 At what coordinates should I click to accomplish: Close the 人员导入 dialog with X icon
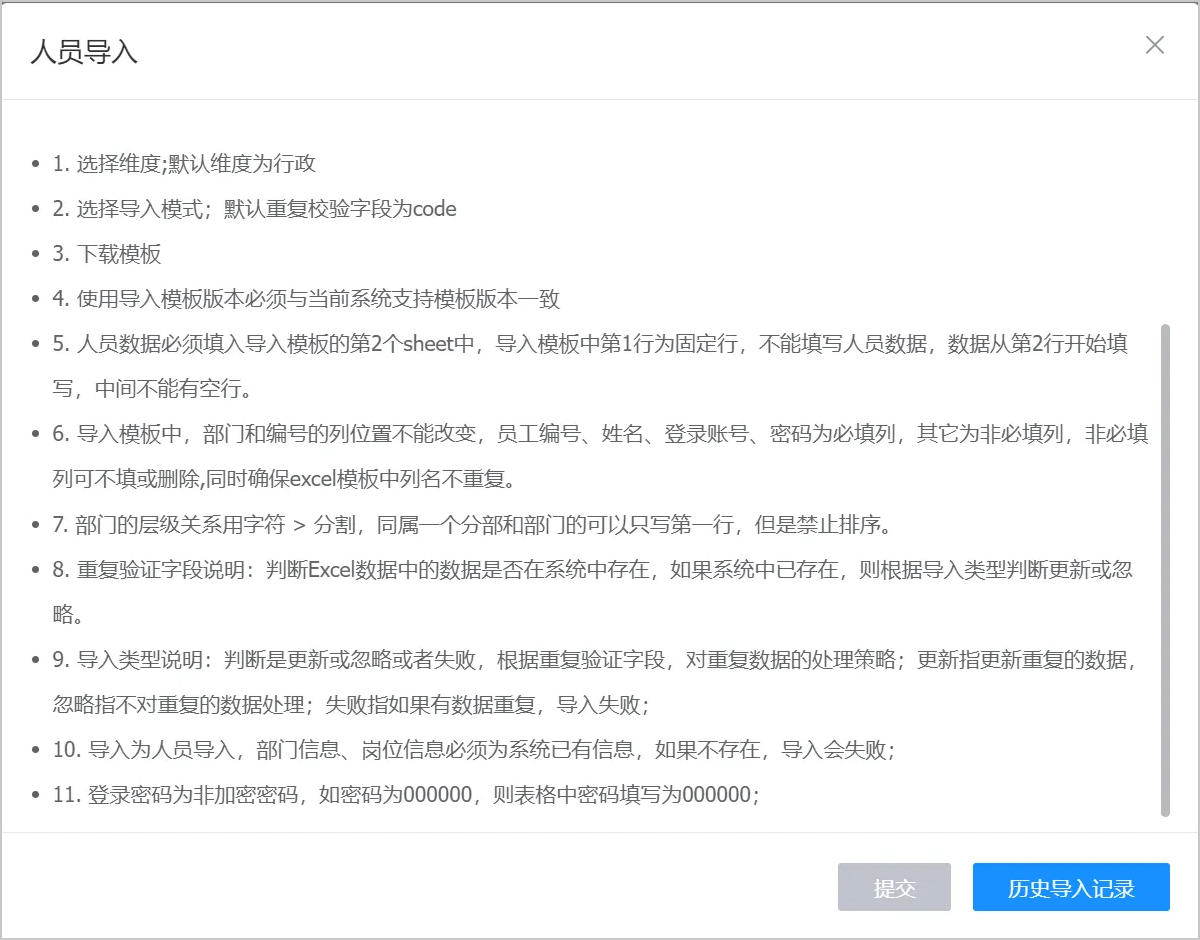(x=1155, y=45)
